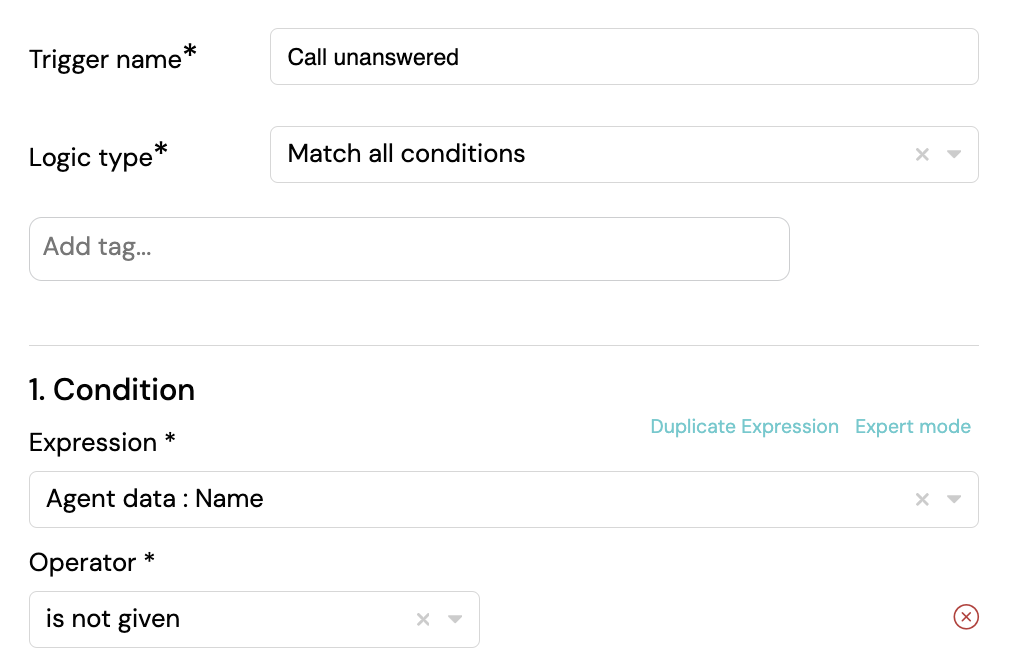
Task: Switch to Expert mode
Action: [912, 427]
